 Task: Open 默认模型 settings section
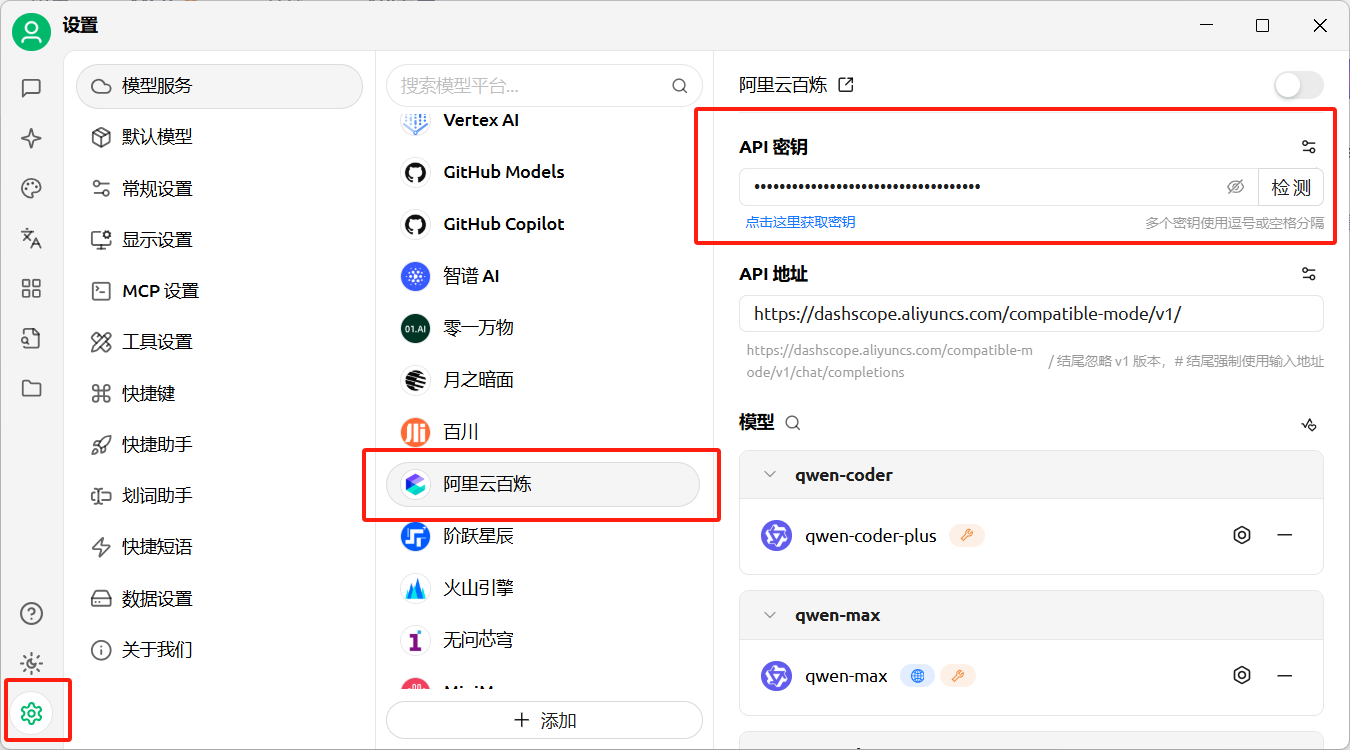click(219, 137)
